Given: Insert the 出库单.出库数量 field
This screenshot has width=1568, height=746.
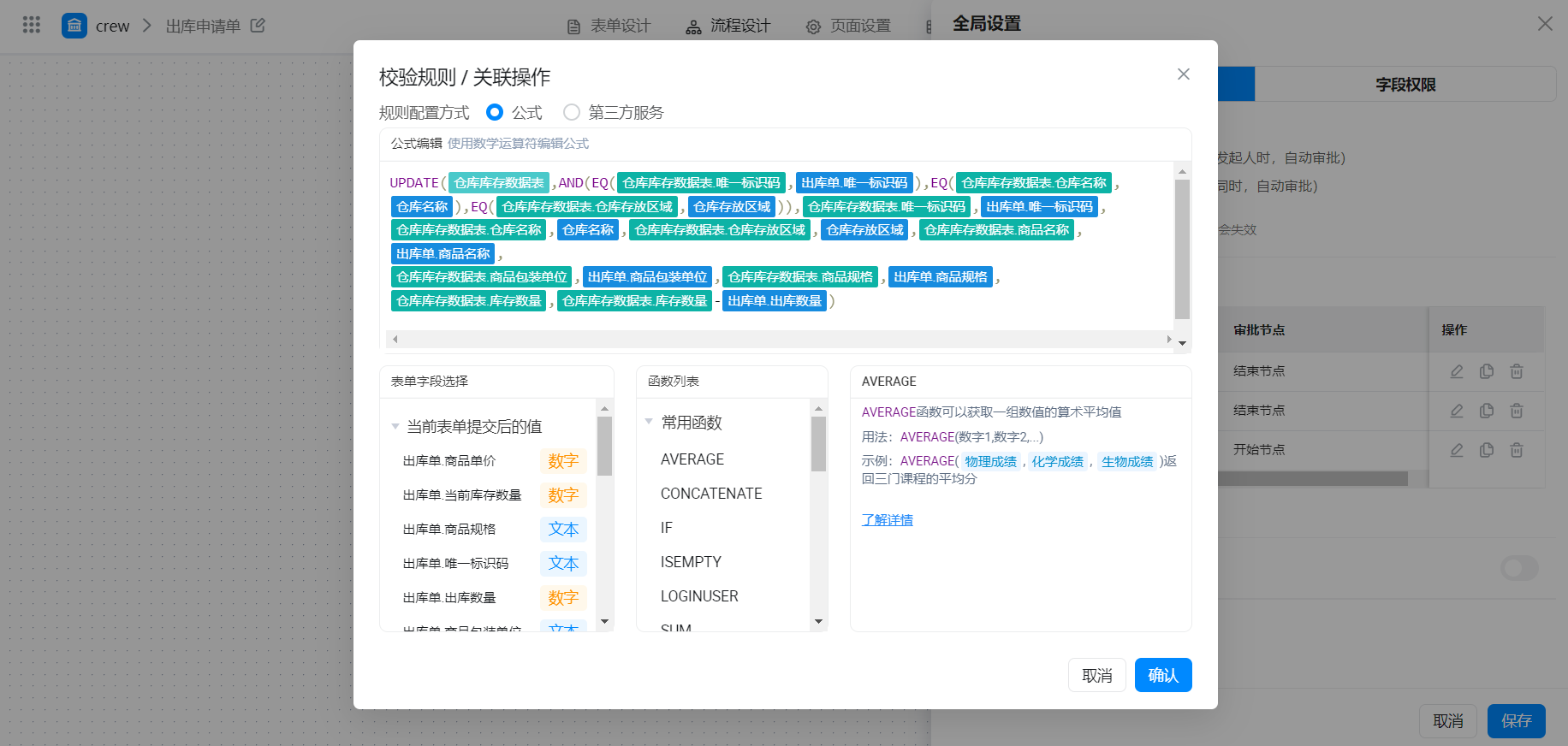Looking at the screenshot, I should click(449, 598).
